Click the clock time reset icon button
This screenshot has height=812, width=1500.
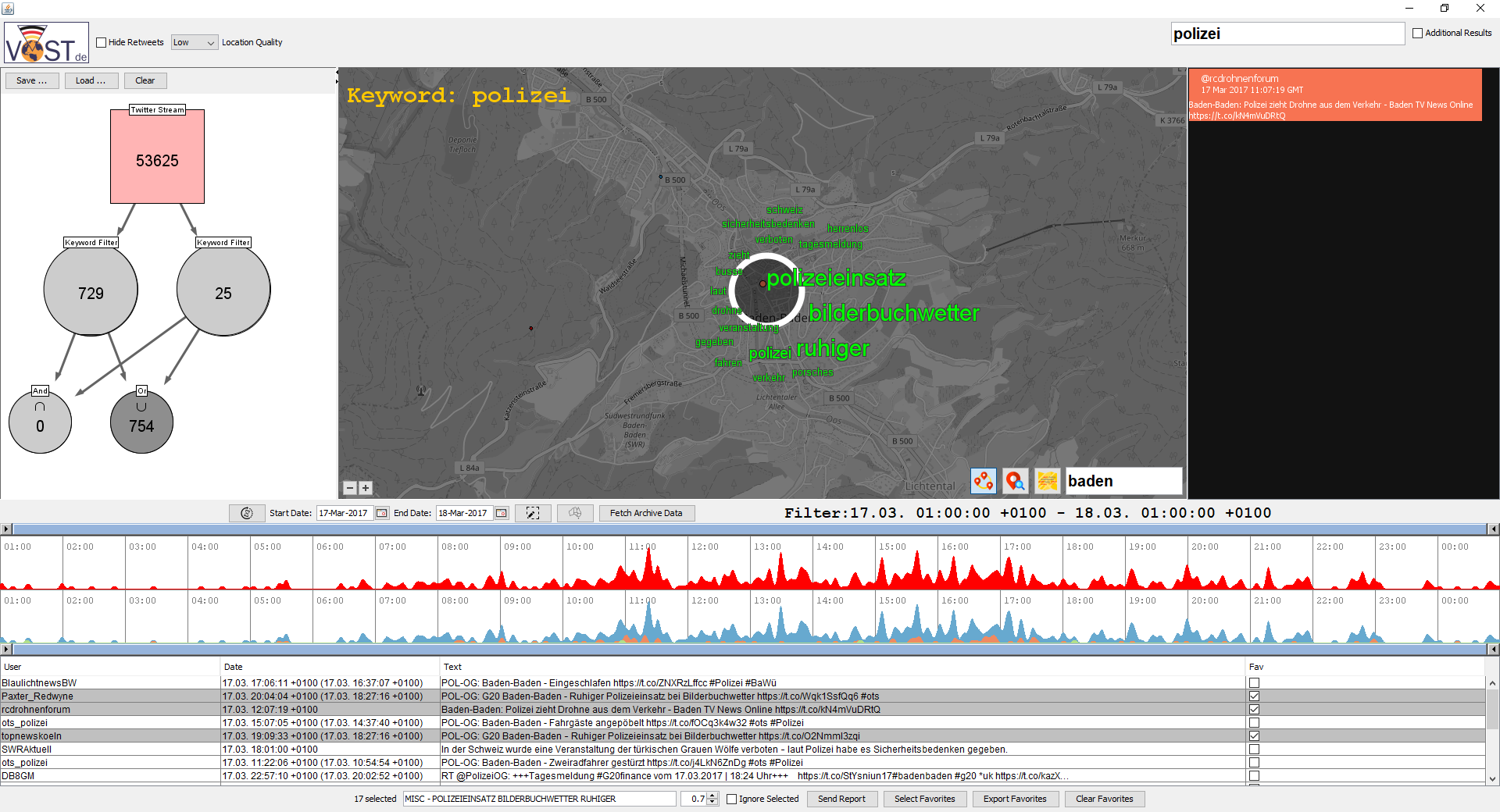[x=247, y=513]
